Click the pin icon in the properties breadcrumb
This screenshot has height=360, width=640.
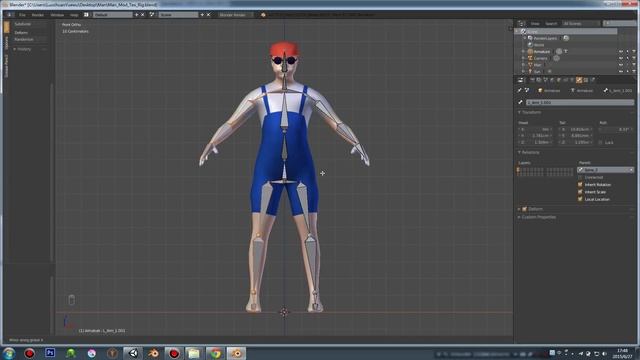pyautogui.click(x=519, y=90)
